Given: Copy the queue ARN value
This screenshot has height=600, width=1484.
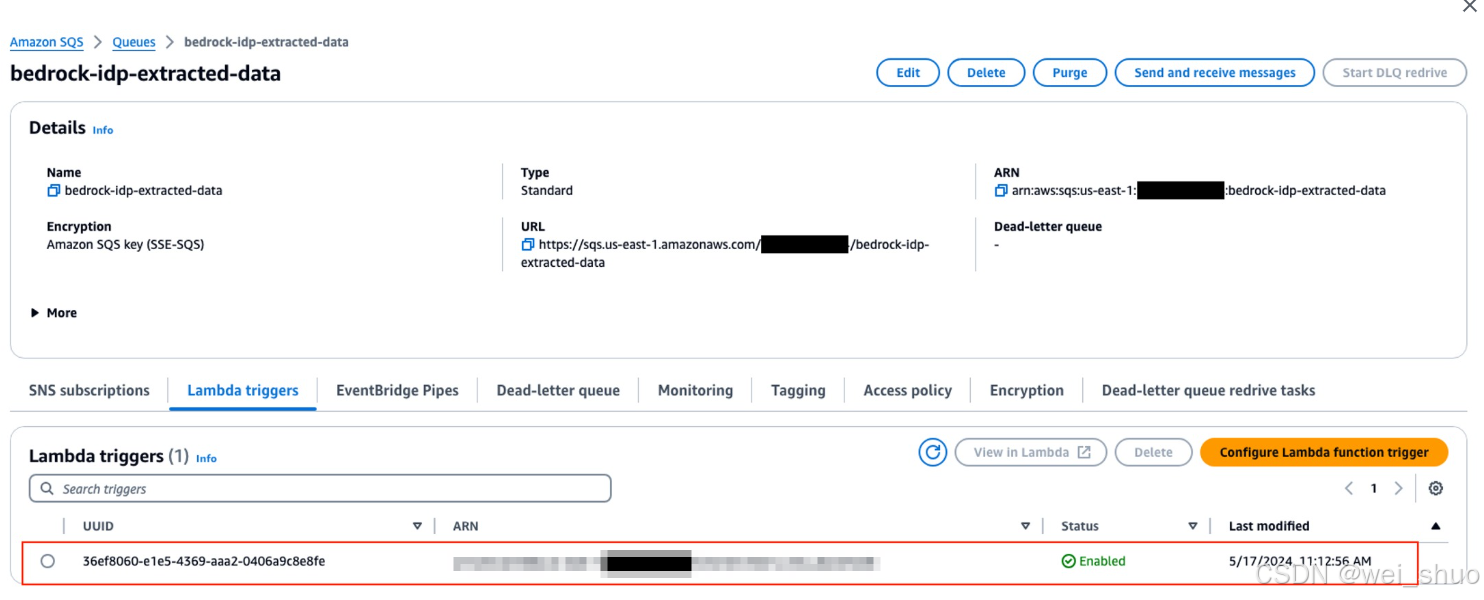Looking at the screenshot, I should pyautogui.click(x=1001, y=190).
